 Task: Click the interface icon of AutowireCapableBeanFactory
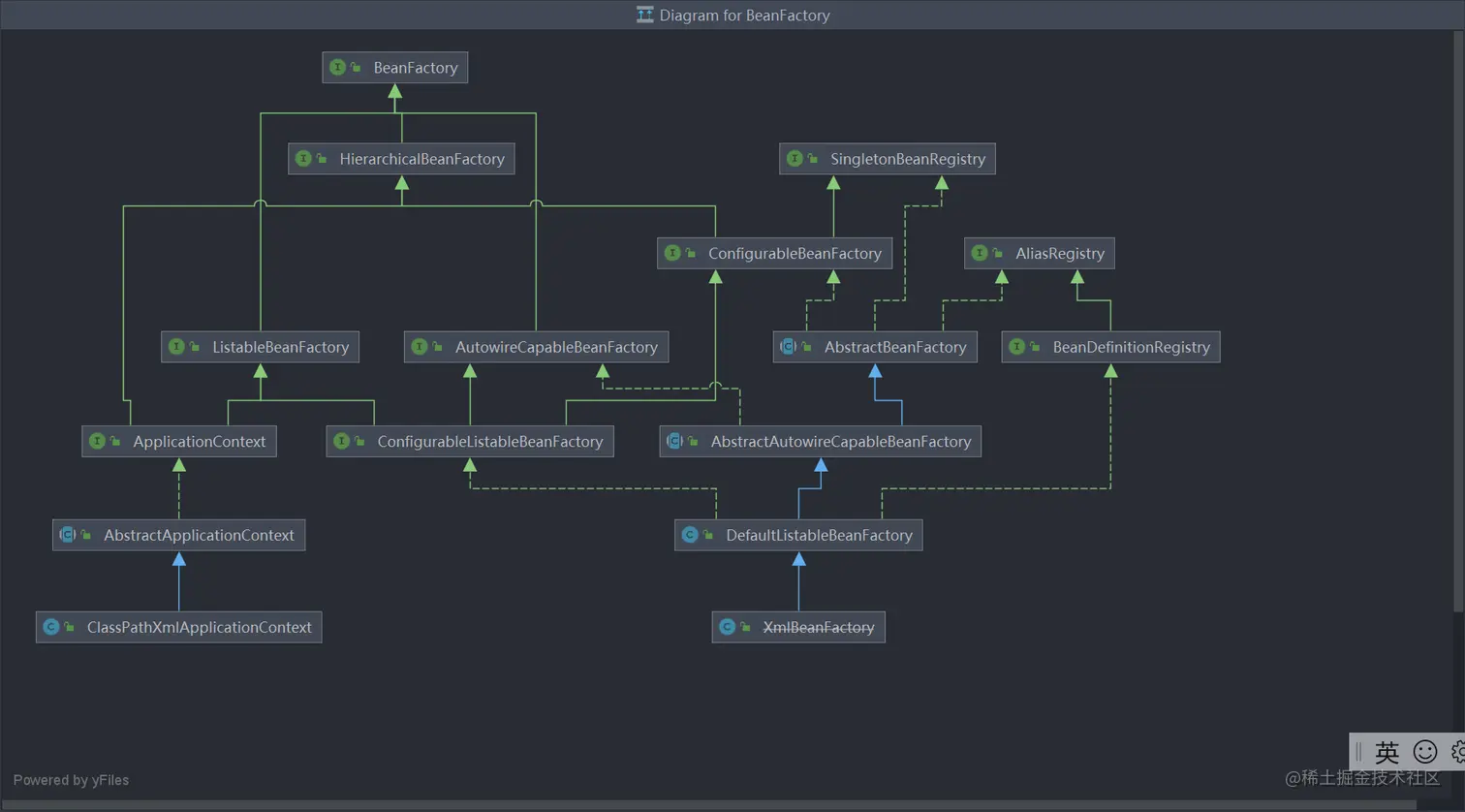pos(420,346)
